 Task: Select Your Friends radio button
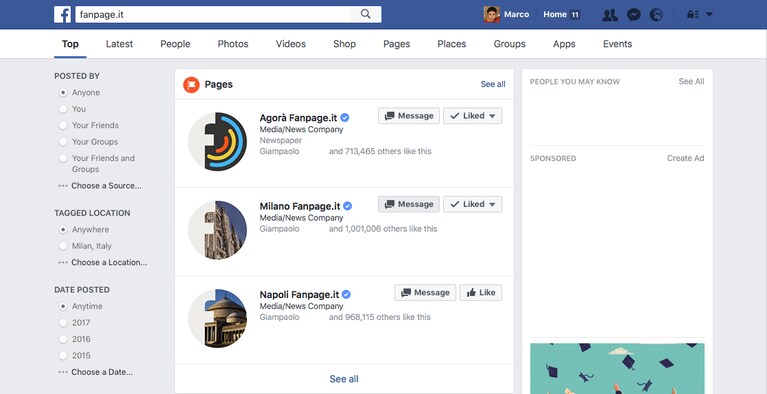click(x=63, y=125)
